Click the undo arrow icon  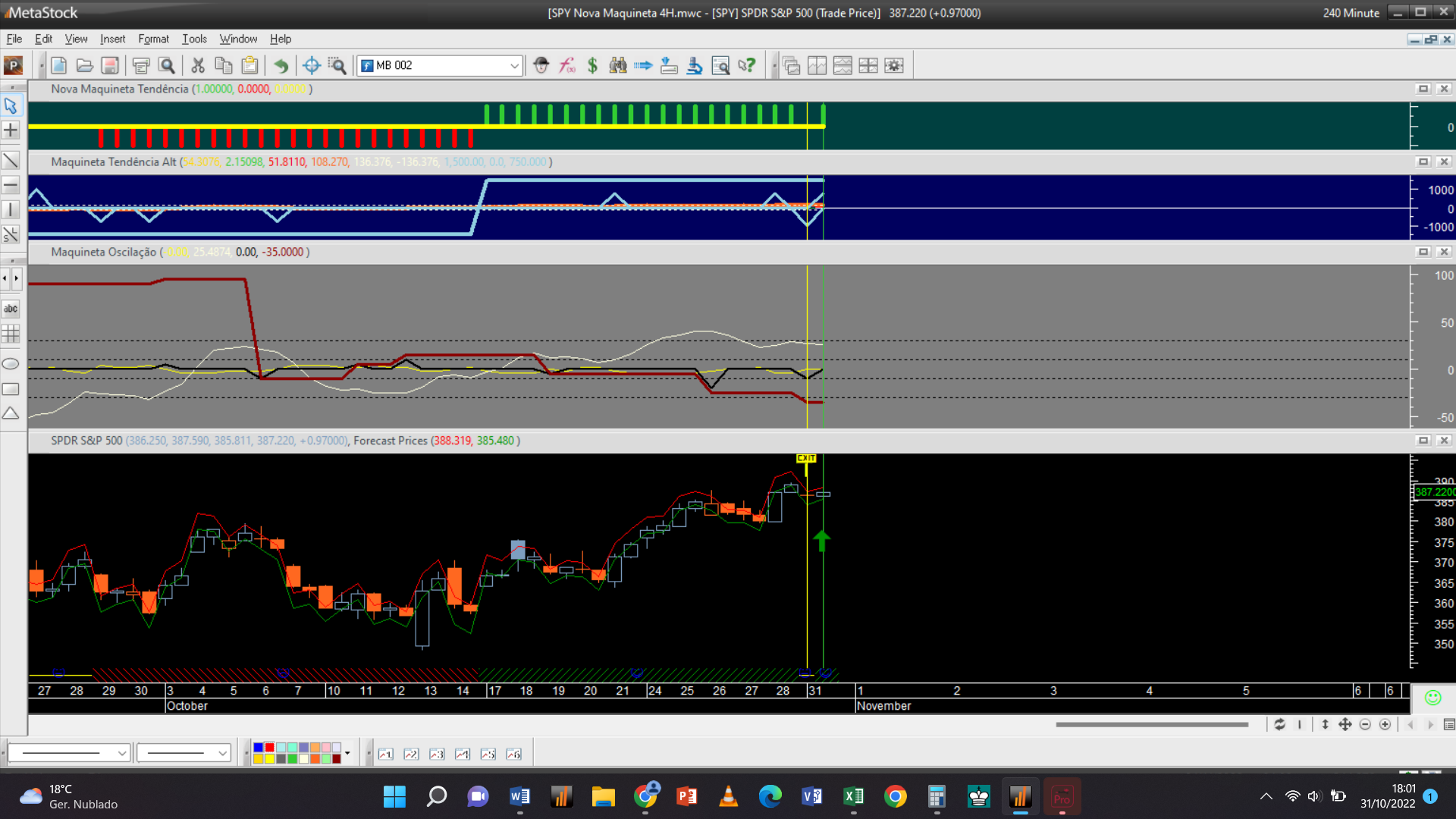(x=281, y=66)
